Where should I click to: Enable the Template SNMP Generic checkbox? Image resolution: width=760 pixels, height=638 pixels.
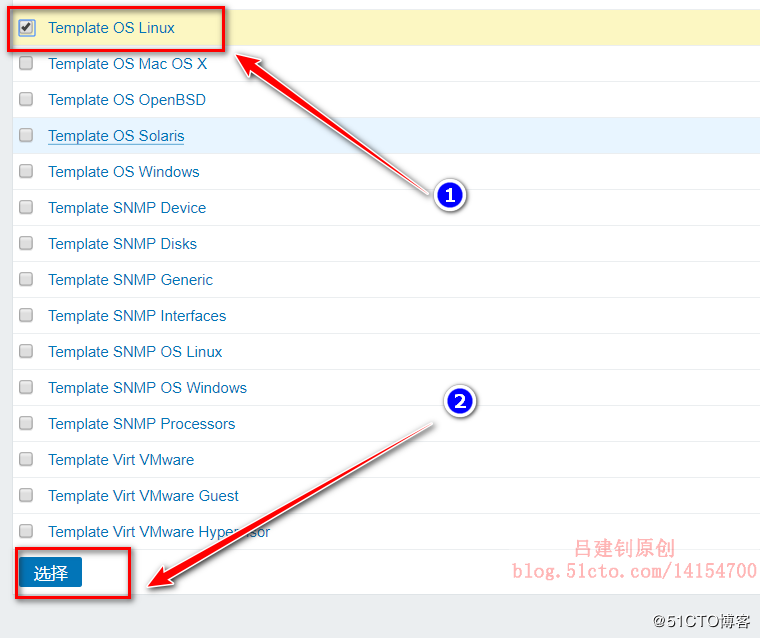(x=26, y=279)
